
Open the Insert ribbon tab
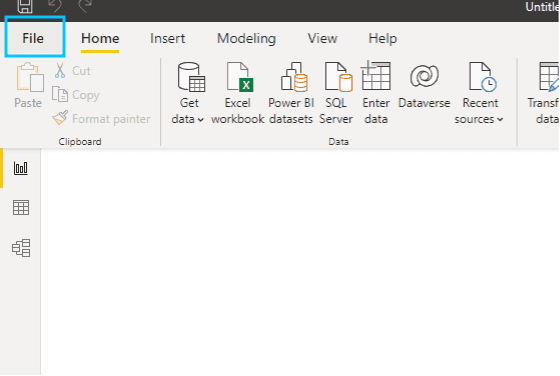tap(168, 39)
